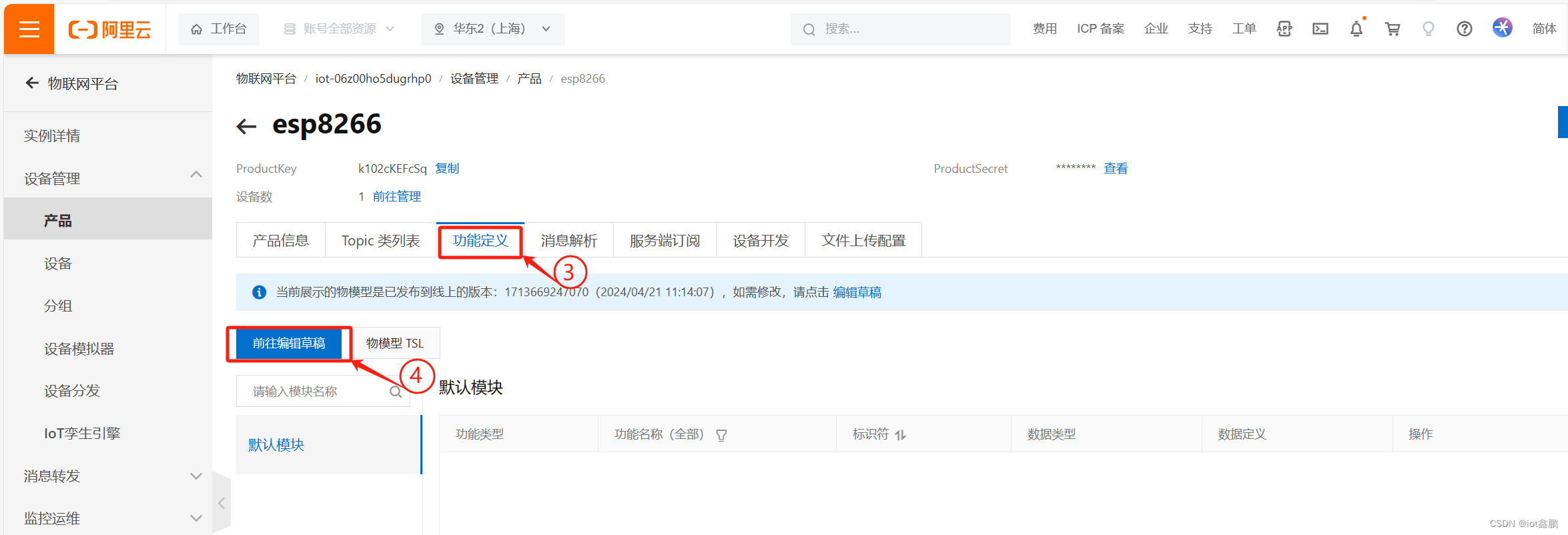Switch to 消息解析 tab

[569, 240]
